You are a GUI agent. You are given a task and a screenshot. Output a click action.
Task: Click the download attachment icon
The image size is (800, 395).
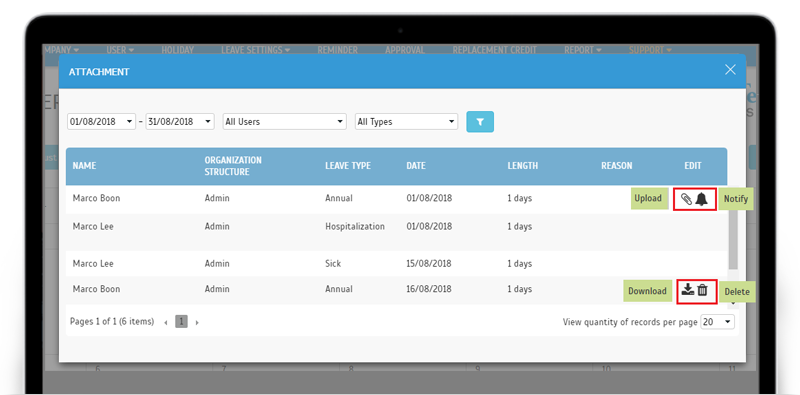pyautogui.click(x=688, y=290)
